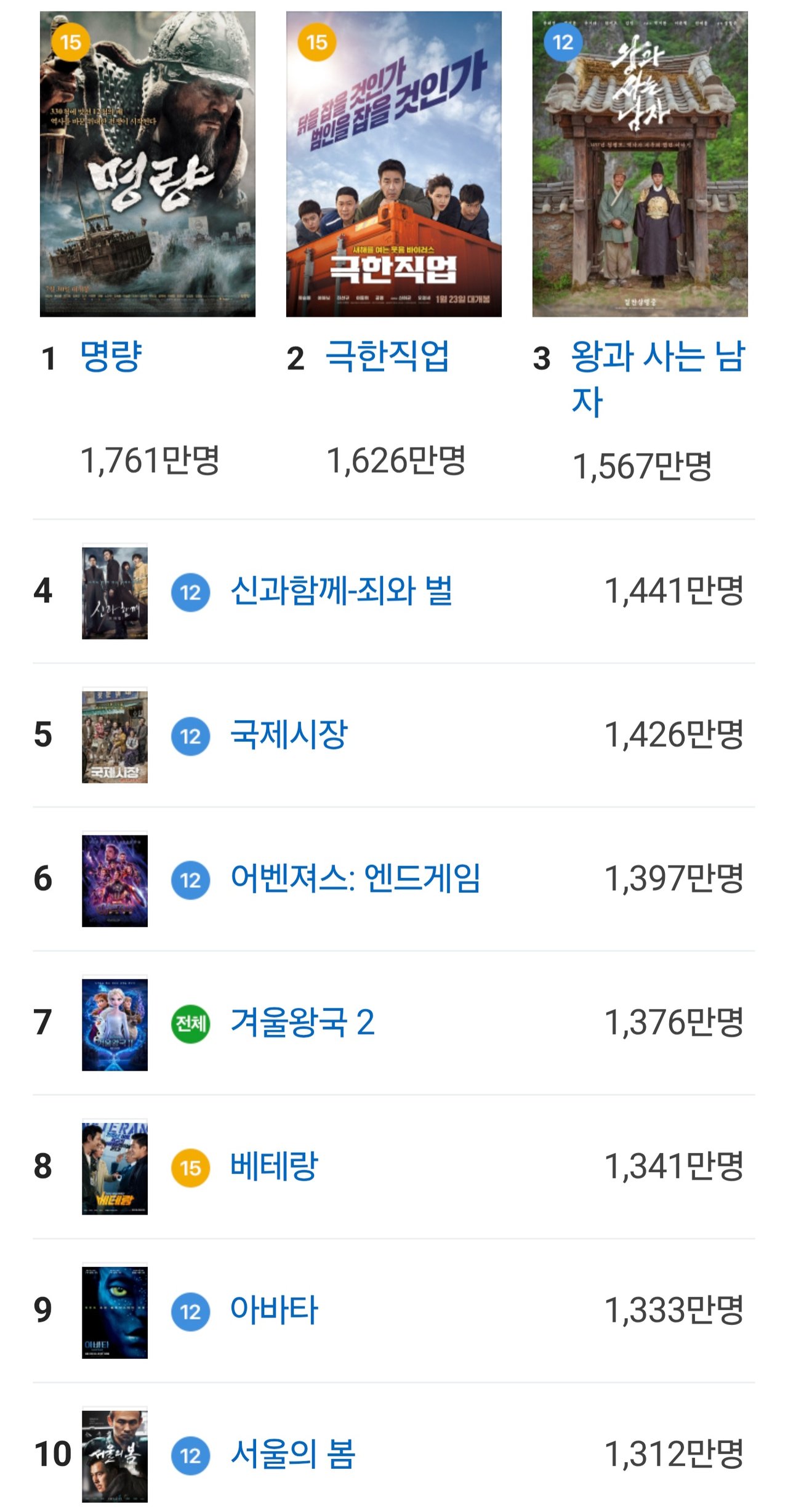
Task: Open the 서울의 봄 title link
Action: [x=293, y=1454]
